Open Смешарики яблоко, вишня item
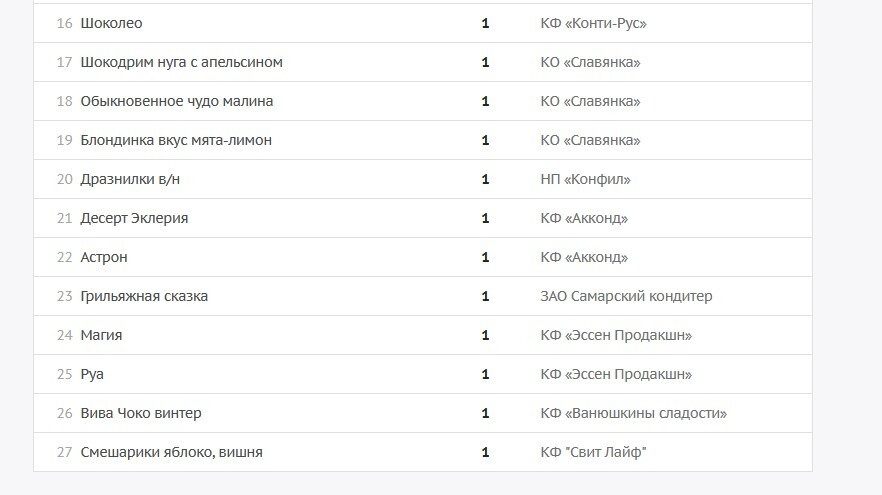Screen dimensions: 882x495 [x=172, y=452]
